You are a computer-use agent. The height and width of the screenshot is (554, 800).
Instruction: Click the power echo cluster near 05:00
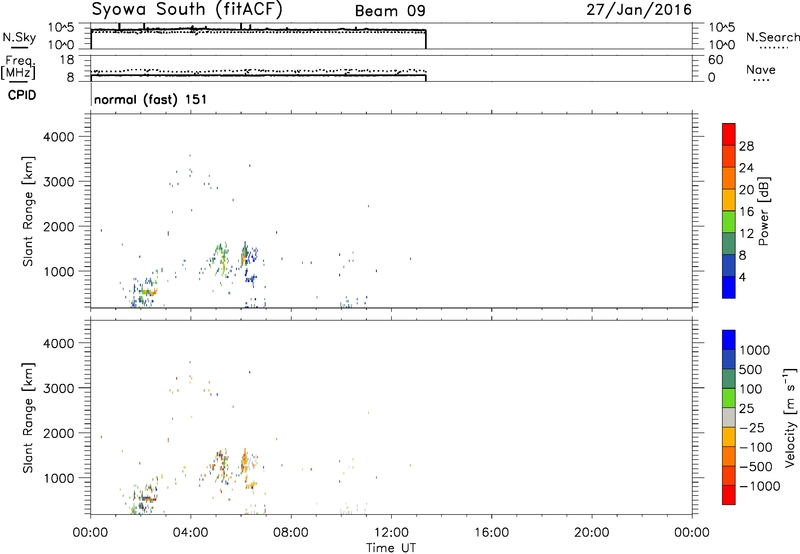pyautogui.click(x=220, y=259)
